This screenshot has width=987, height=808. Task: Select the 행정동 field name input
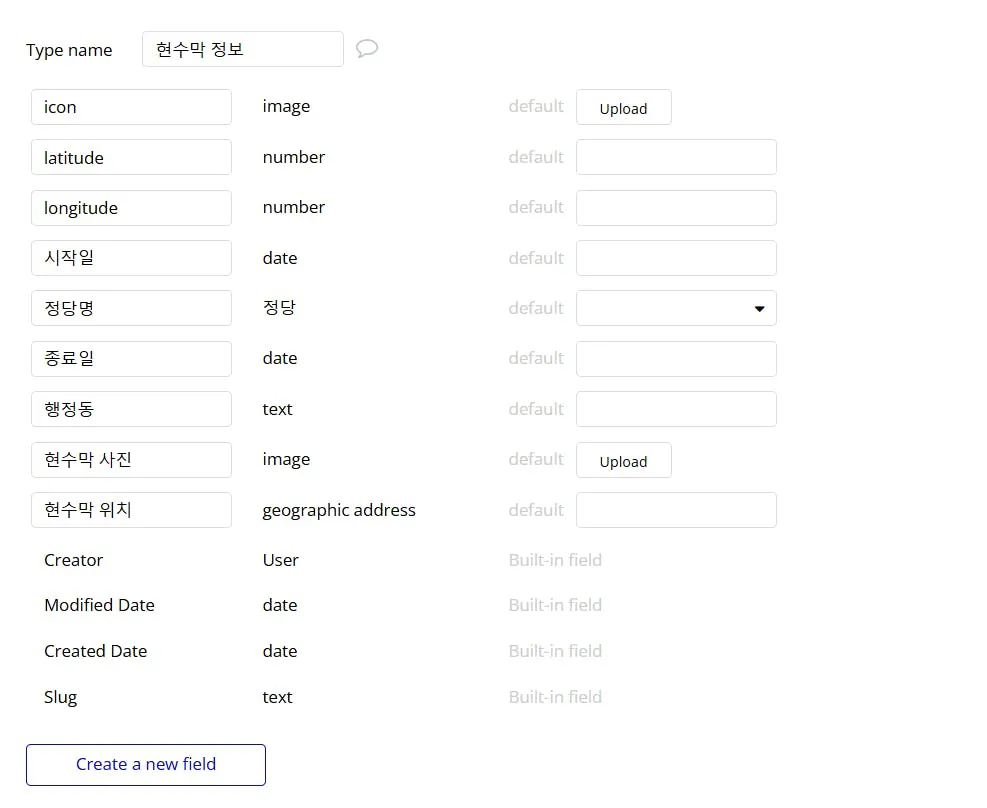(131, 409)
